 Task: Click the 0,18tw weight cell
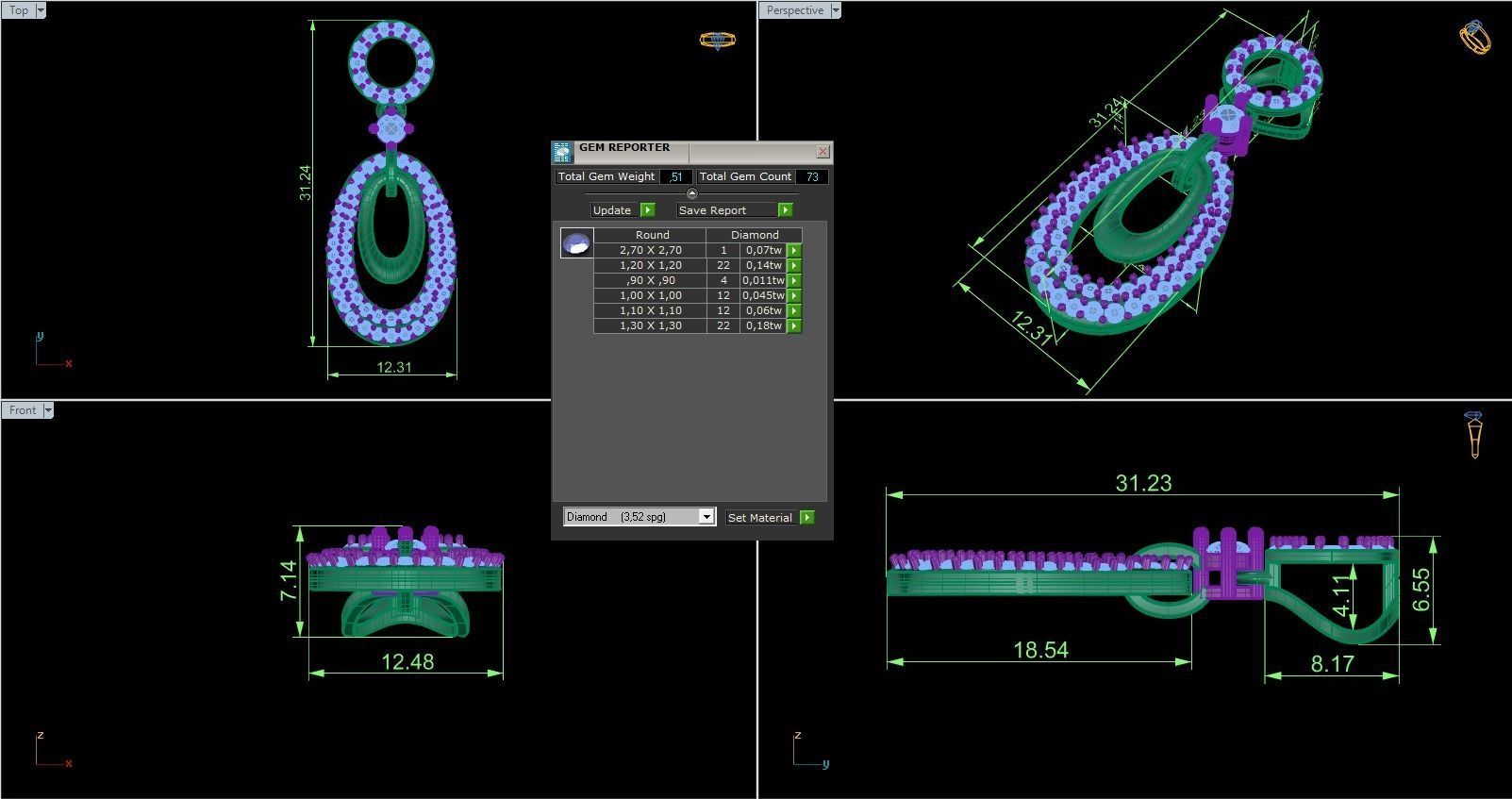763,326
